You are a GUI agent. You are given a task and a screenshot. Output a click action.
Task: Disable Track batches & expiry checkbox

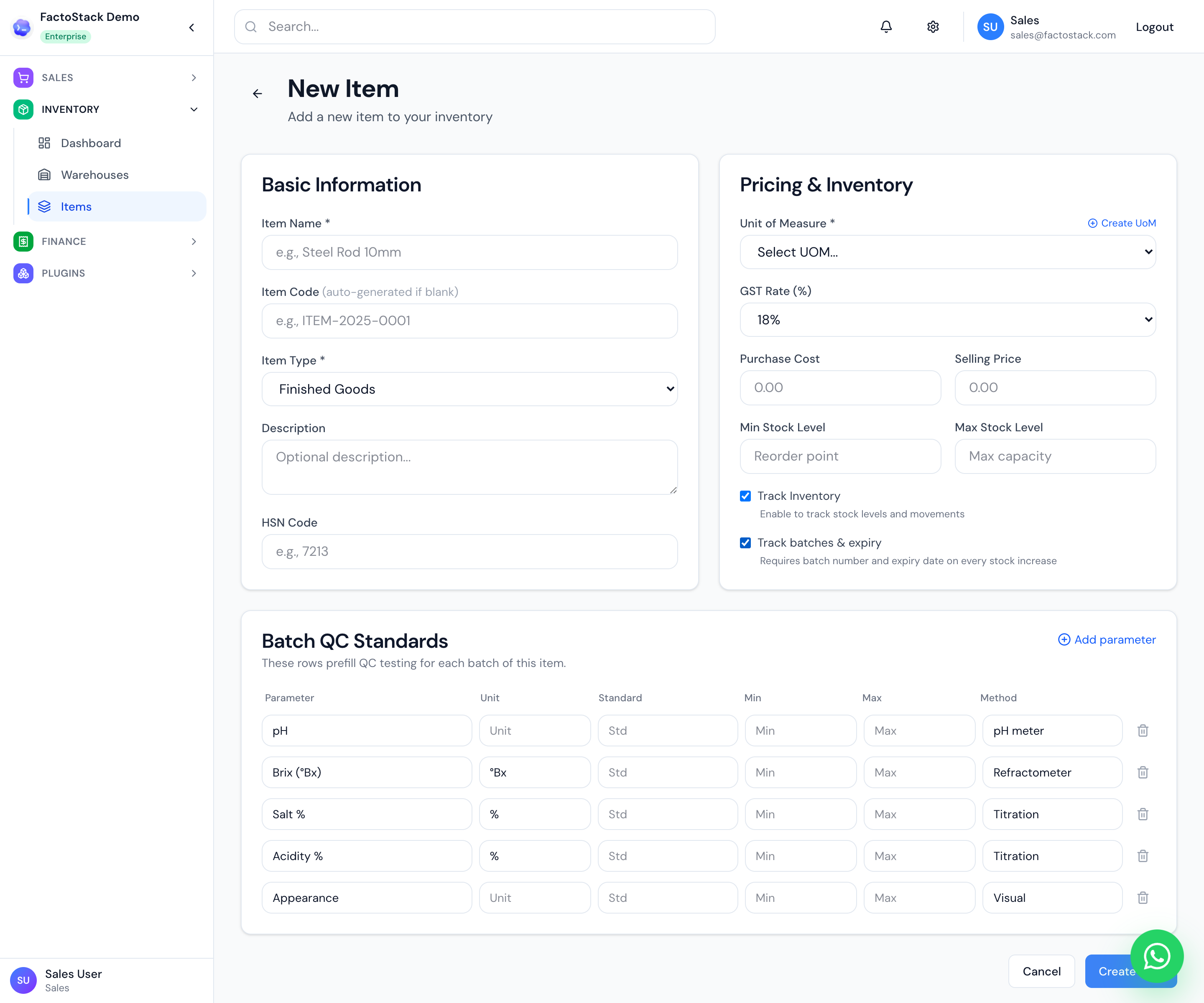745,543
